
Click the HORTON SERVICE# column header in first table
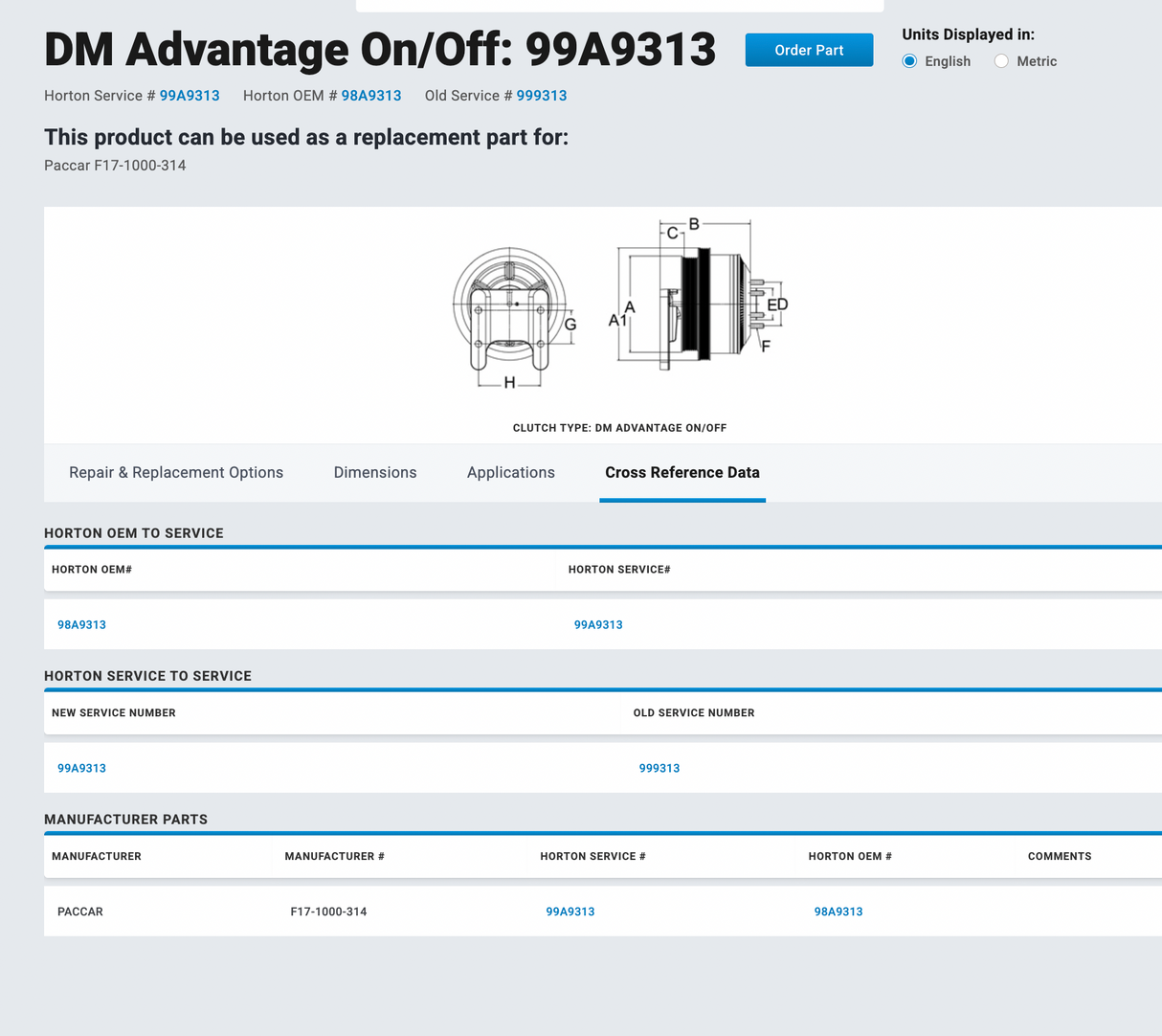tap(619, 570)
